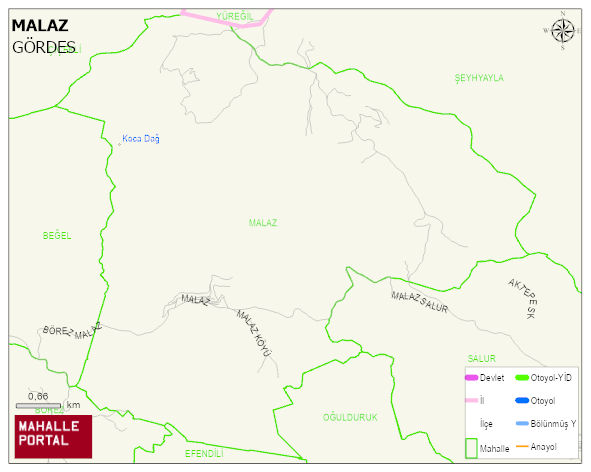Click the MALAZ SALUR road label
This screenshot has height=472, width=591.
[420, 302]
